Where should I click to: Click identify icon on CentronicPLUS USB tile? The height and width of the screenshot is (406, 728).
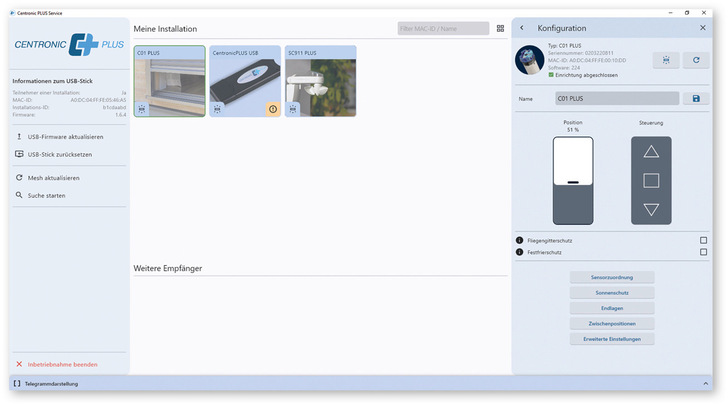click(x=217, y=109)
